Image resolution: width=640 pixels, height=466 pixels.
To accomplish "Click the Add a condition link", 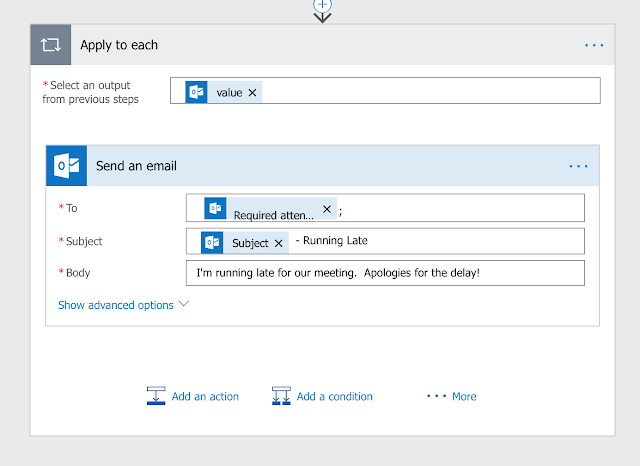I will coord(334,397).
